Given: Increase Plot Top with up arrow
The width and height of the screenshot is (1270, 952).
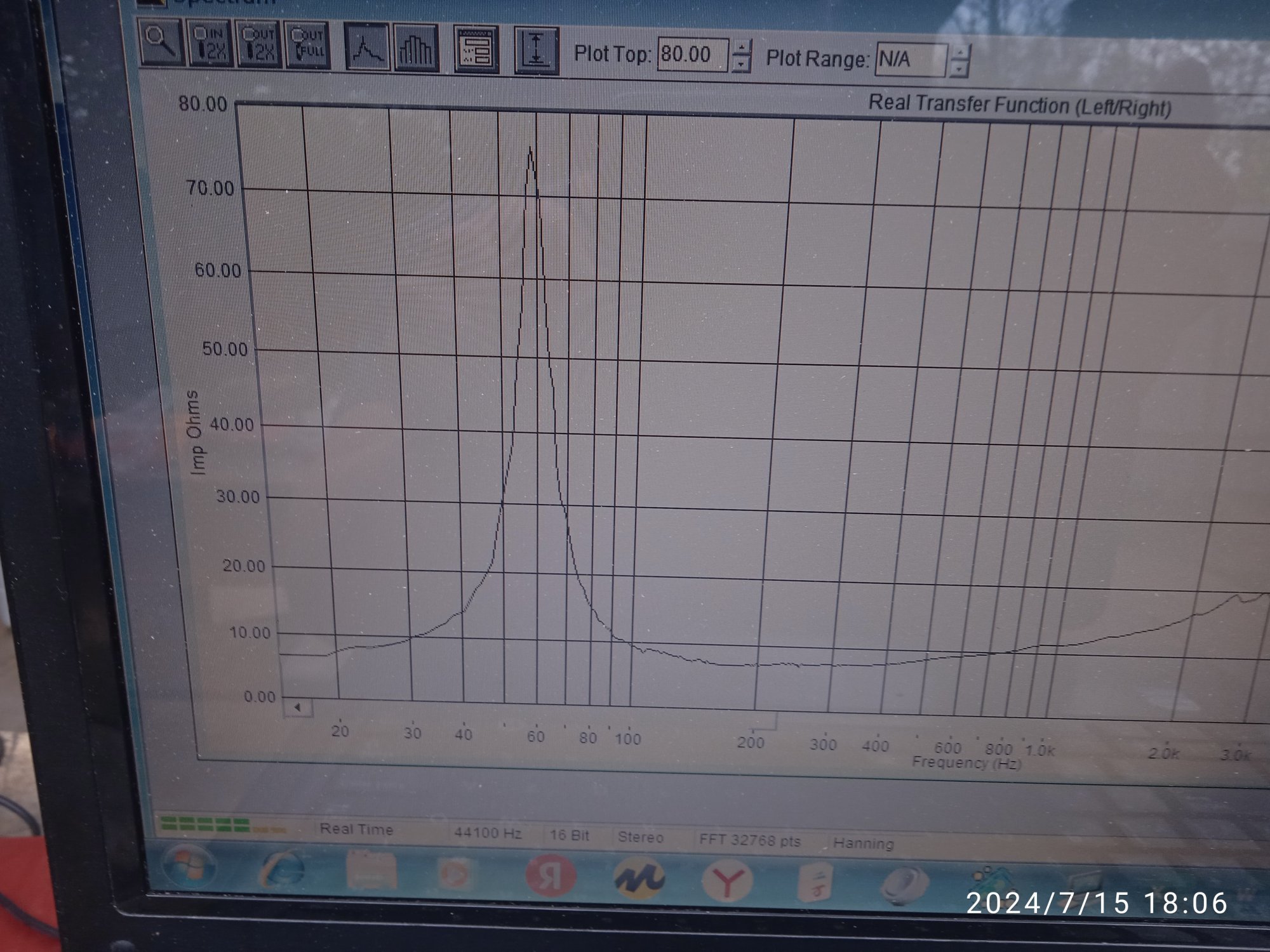Looking at the screenshot, I should (x=742, y=48).
